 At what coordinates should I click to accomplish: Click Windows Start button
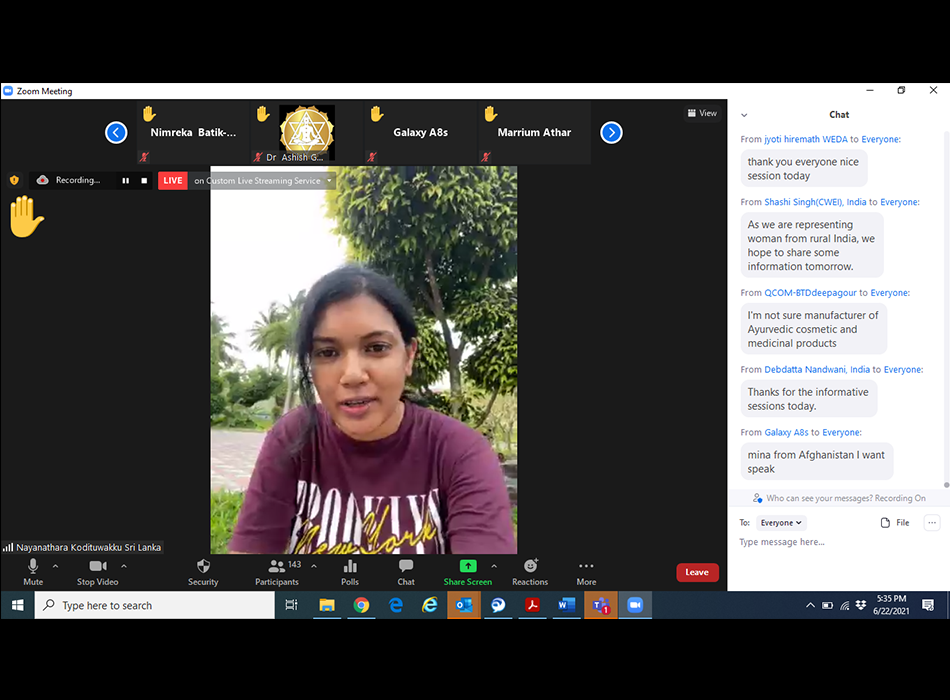17,605
